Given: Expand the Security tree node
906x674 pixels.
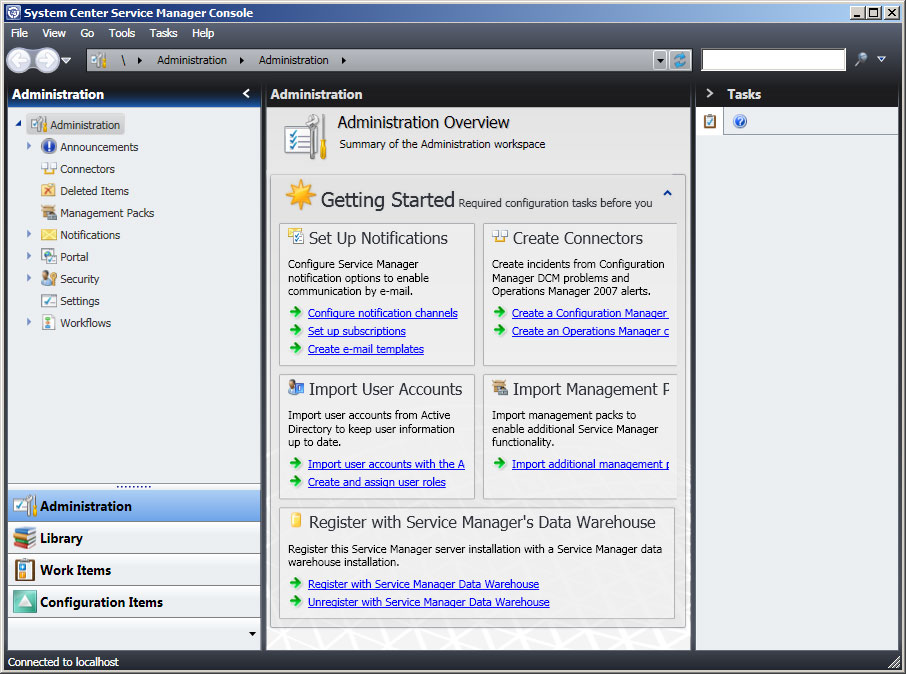Looking at the screenshot, I should coord(29,277).
